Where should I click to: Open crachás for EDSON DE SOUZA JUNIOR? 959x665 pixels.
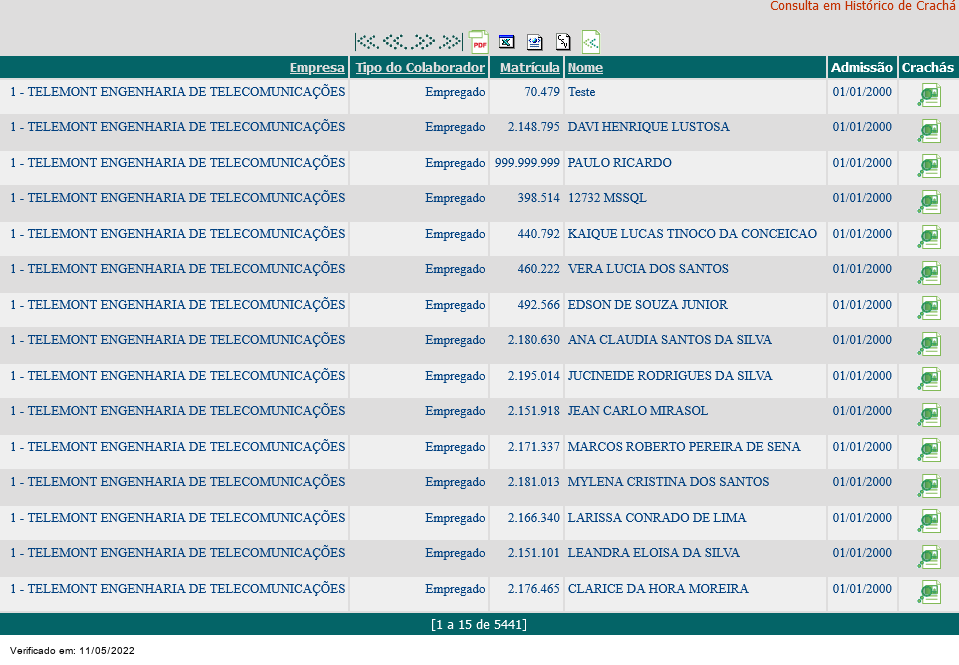(928, 309)
